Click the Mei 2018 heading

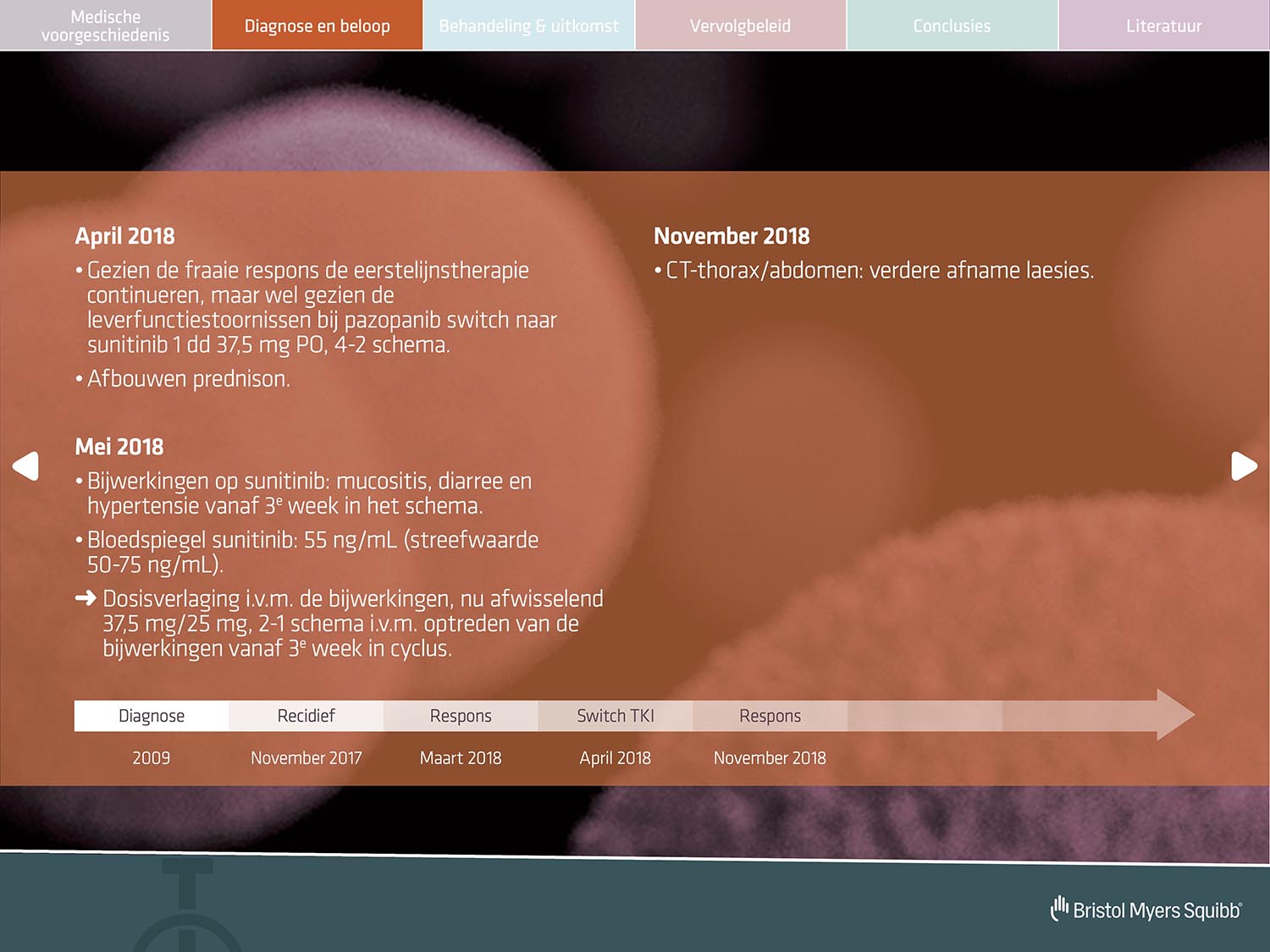[x=119, y=447]
